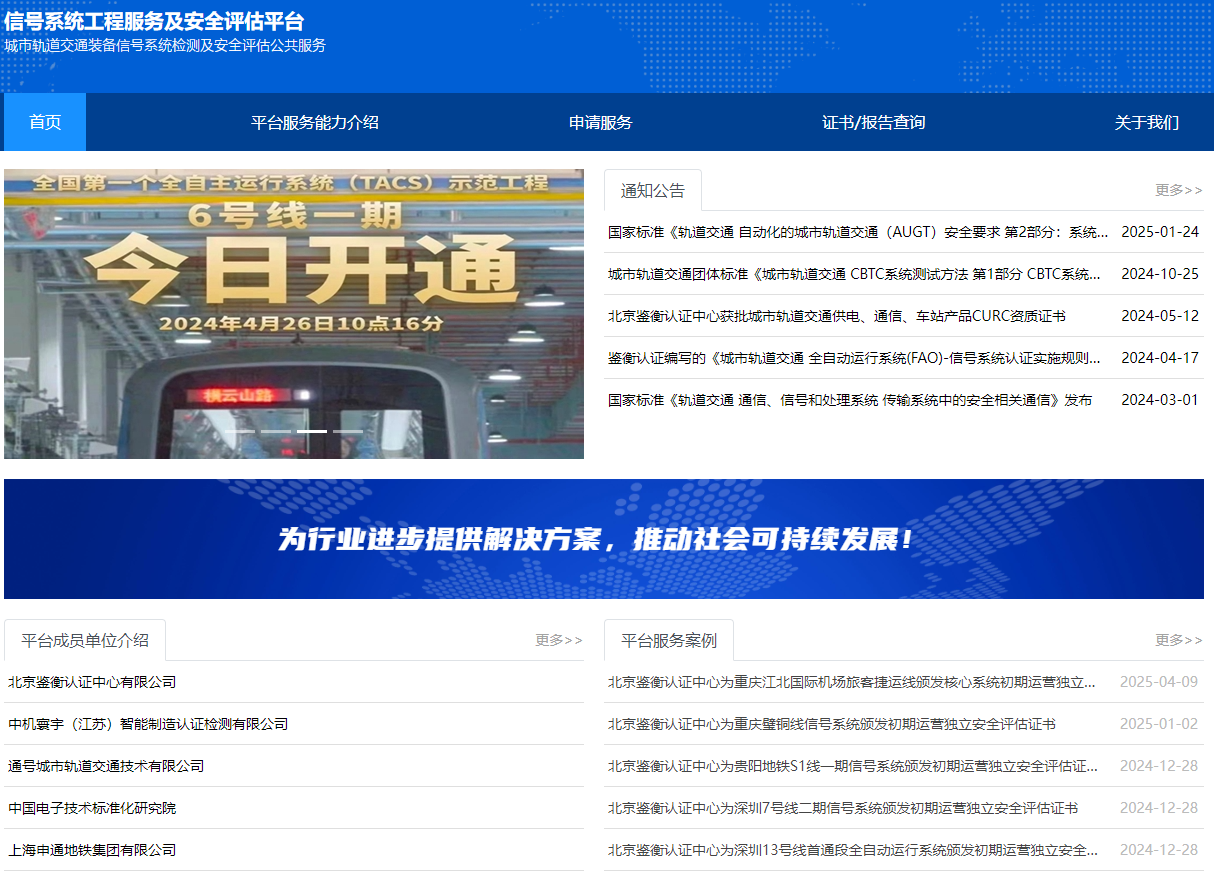
Task: Open the 全自动运行系统(FAO) 认证实施规则 notice
Action: 854,358
